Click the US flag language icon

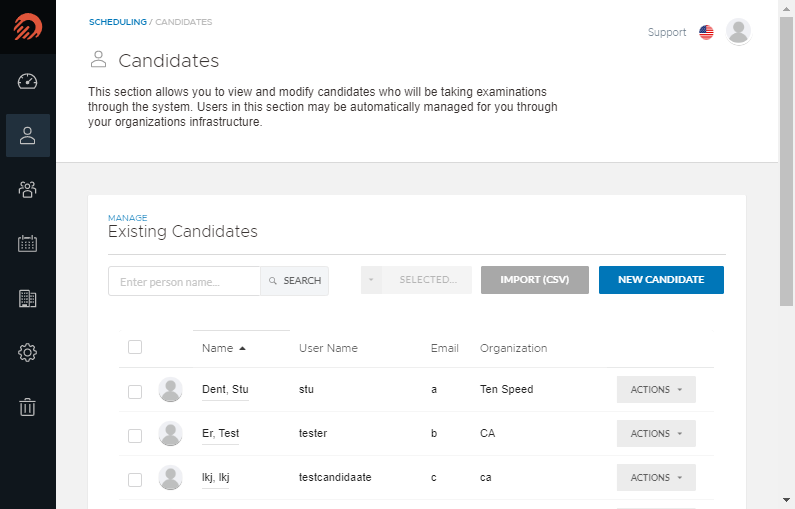click(706, 32)
